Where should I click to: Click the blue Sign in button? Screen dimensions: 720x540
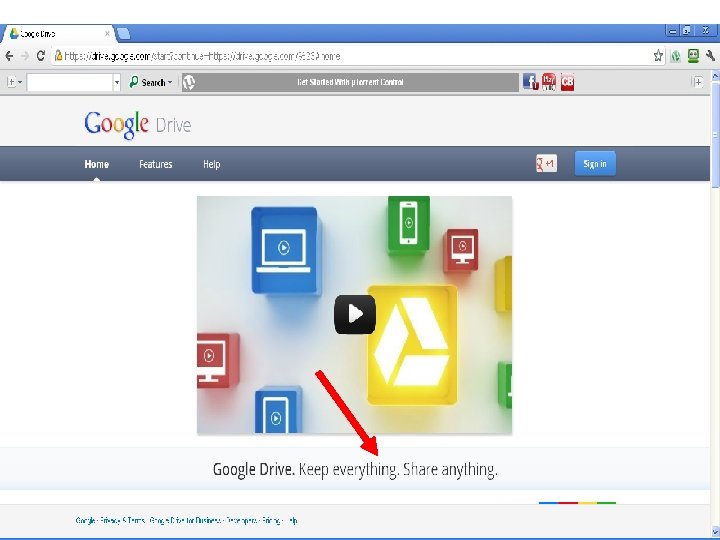tap(595, 163)
